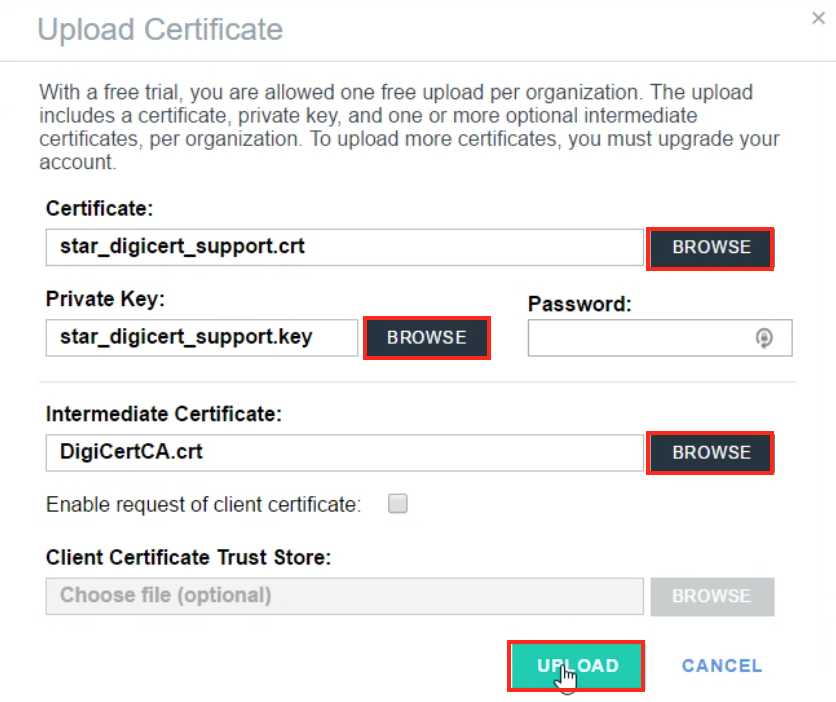Image resolution: width=836 pixels, height=702 pixels.
Task: Click the star_digicert_support.crt certificate field
Action: click(344, 247)
